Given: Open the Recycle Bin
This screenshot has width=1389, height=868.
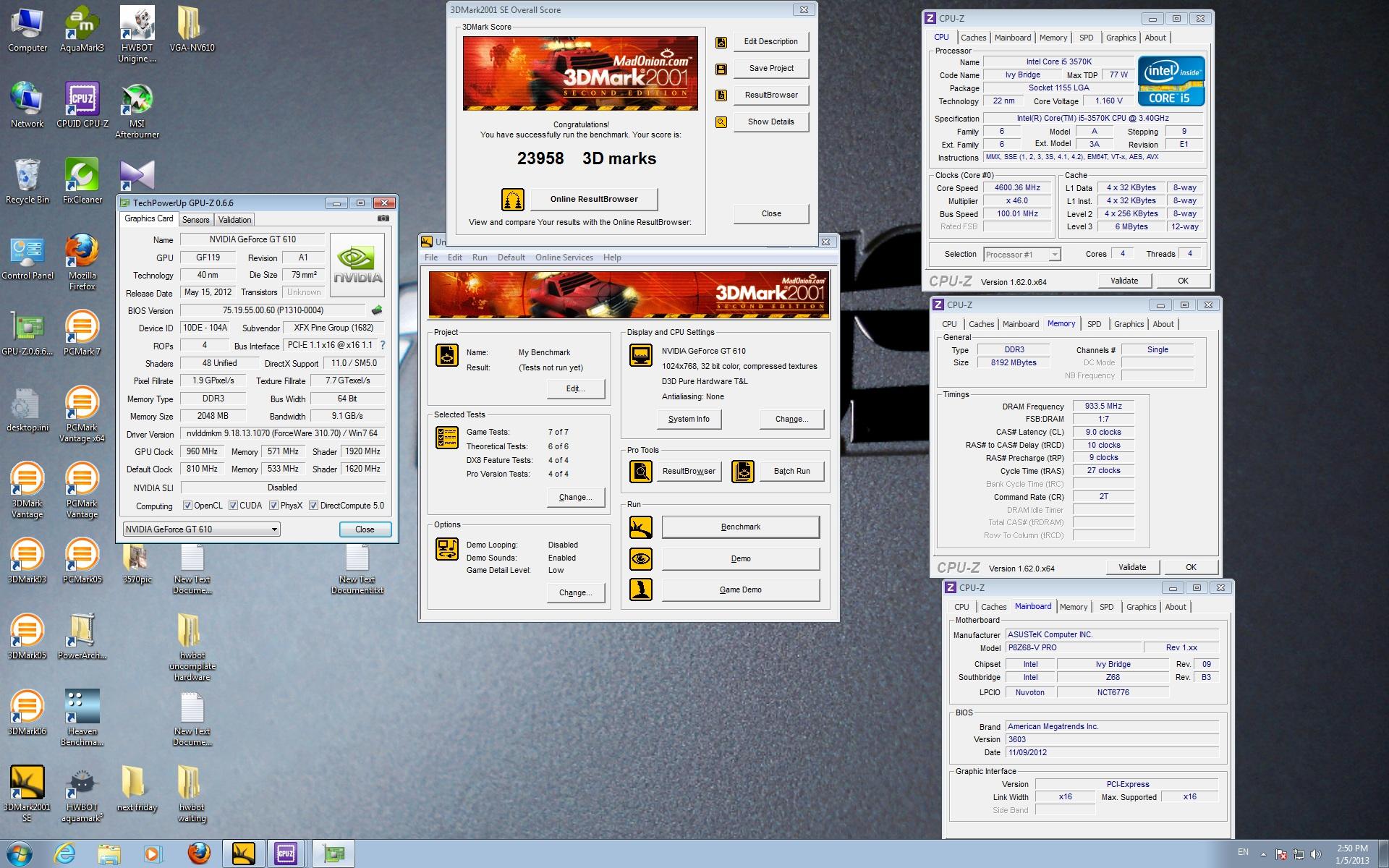Looking at the screenshot, I should tap(27, 181).
